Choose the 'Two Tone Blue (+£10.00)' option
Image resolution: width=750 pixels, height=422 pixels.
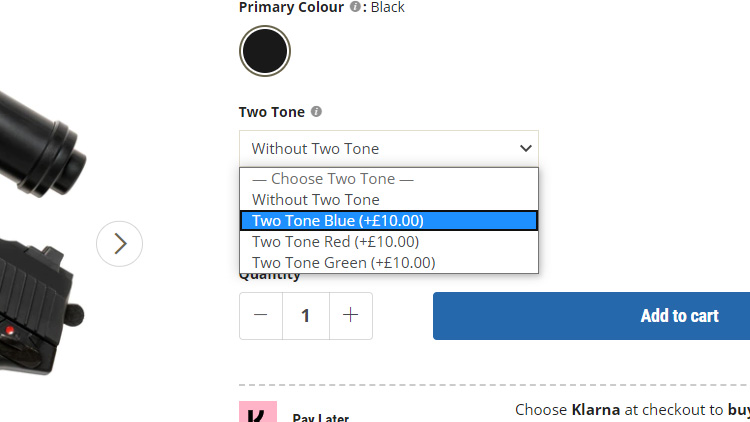tap(388, 221)
